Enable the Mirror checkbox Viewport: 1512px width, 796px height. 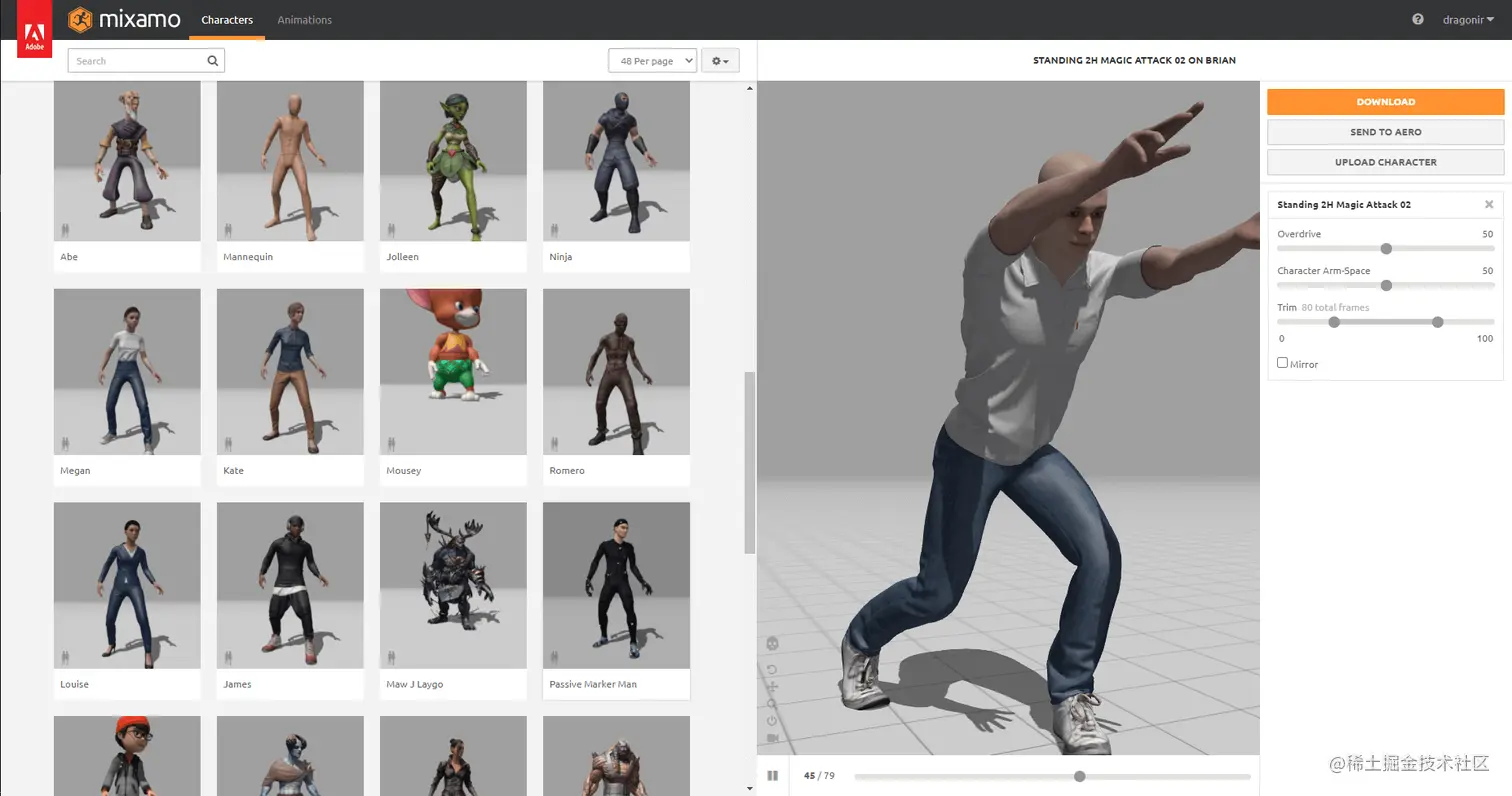(1282, 363)
